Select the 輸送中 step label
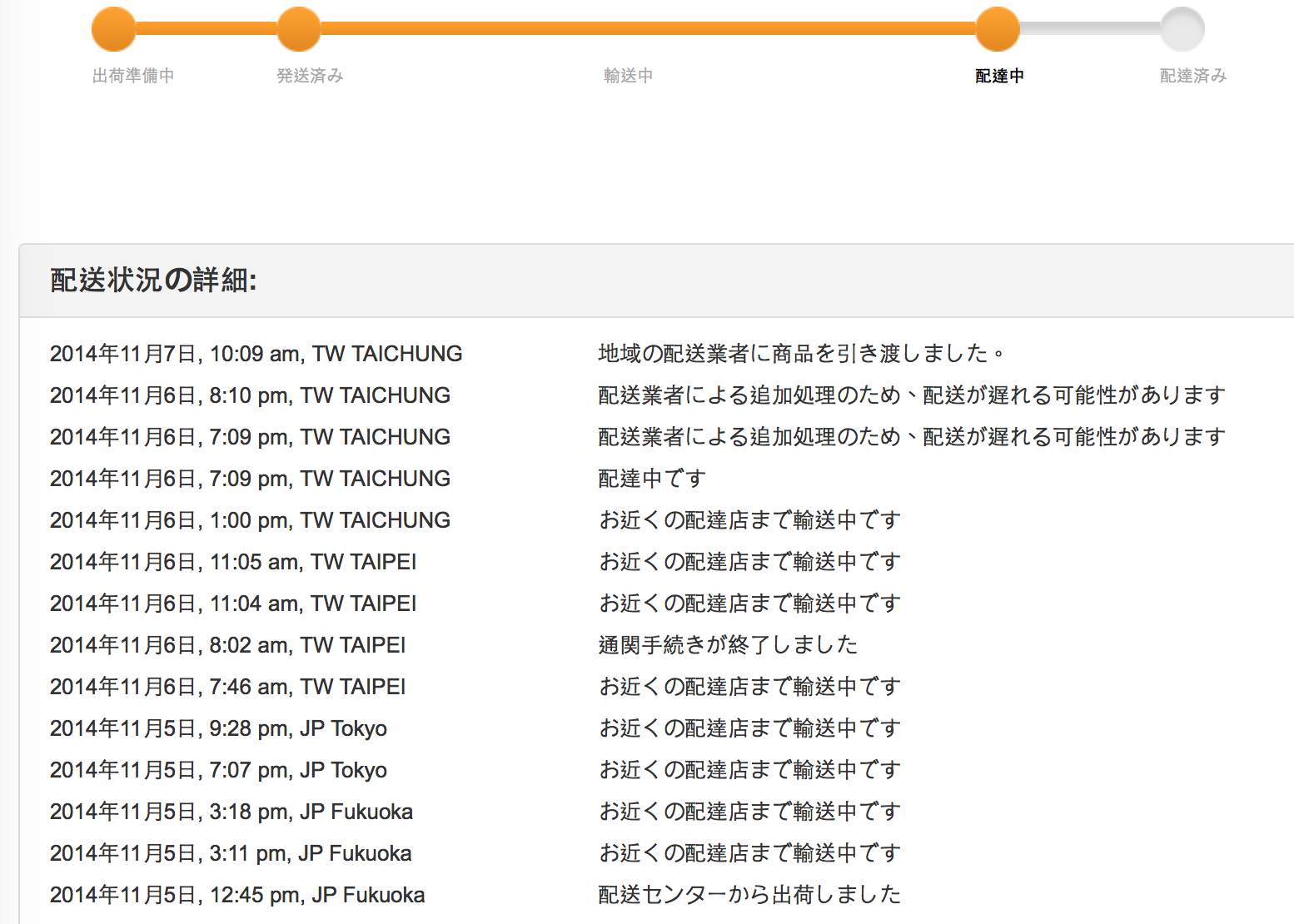 [x=628, y=76]
